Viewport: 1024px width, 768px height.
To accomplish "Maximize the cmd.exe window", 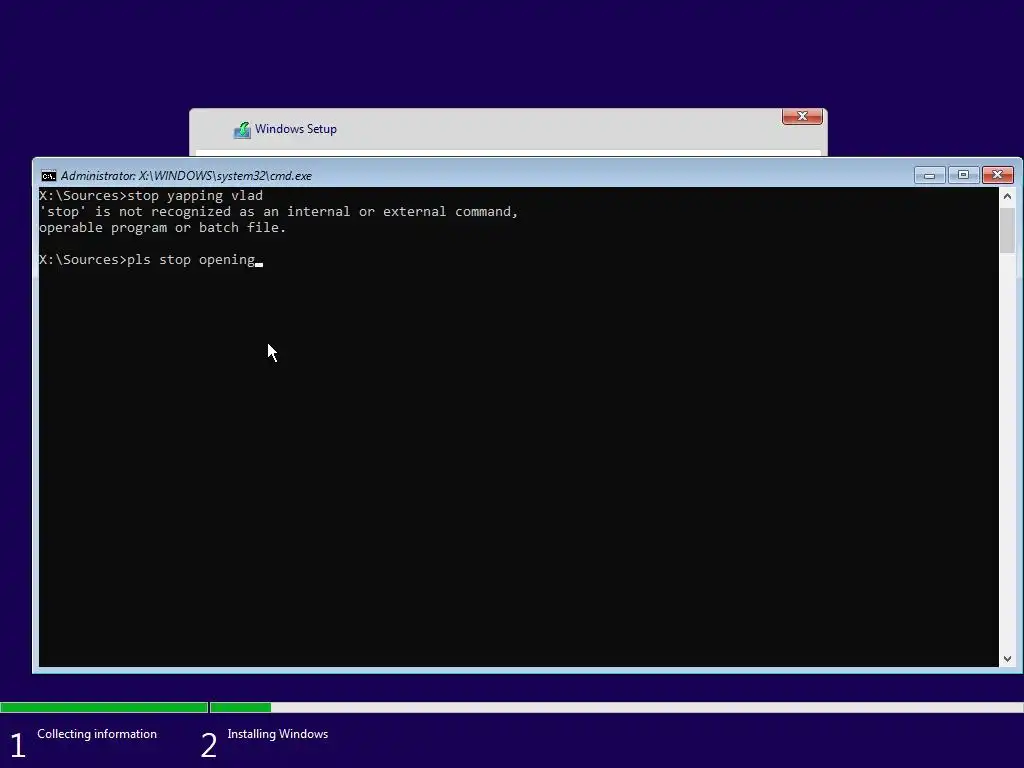I will pyautogui.click(x=963, y=175).
